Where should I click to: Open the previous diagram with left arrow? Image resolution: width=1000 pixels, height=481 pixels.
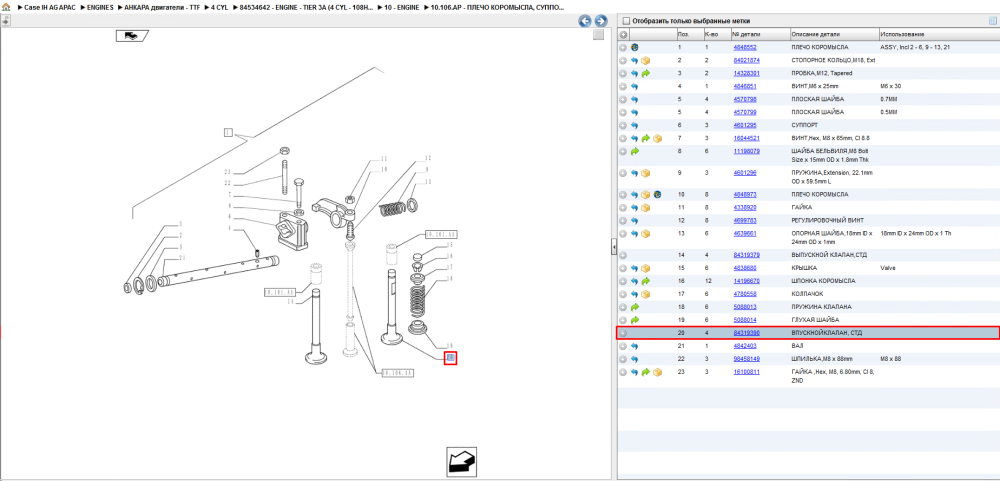coord(584,21)
